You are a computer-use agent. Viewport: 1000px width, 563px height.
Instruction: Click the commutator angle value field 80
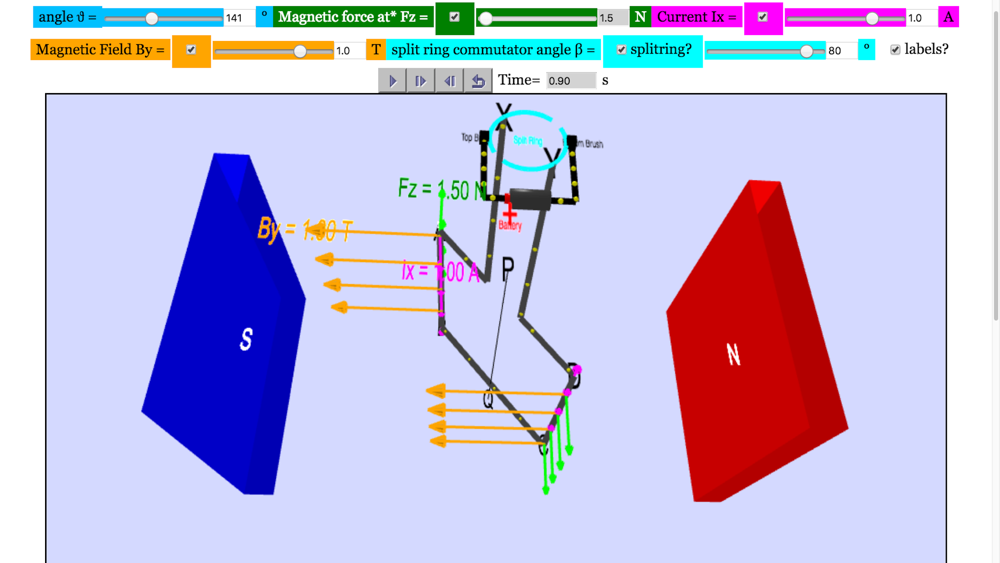841,50
